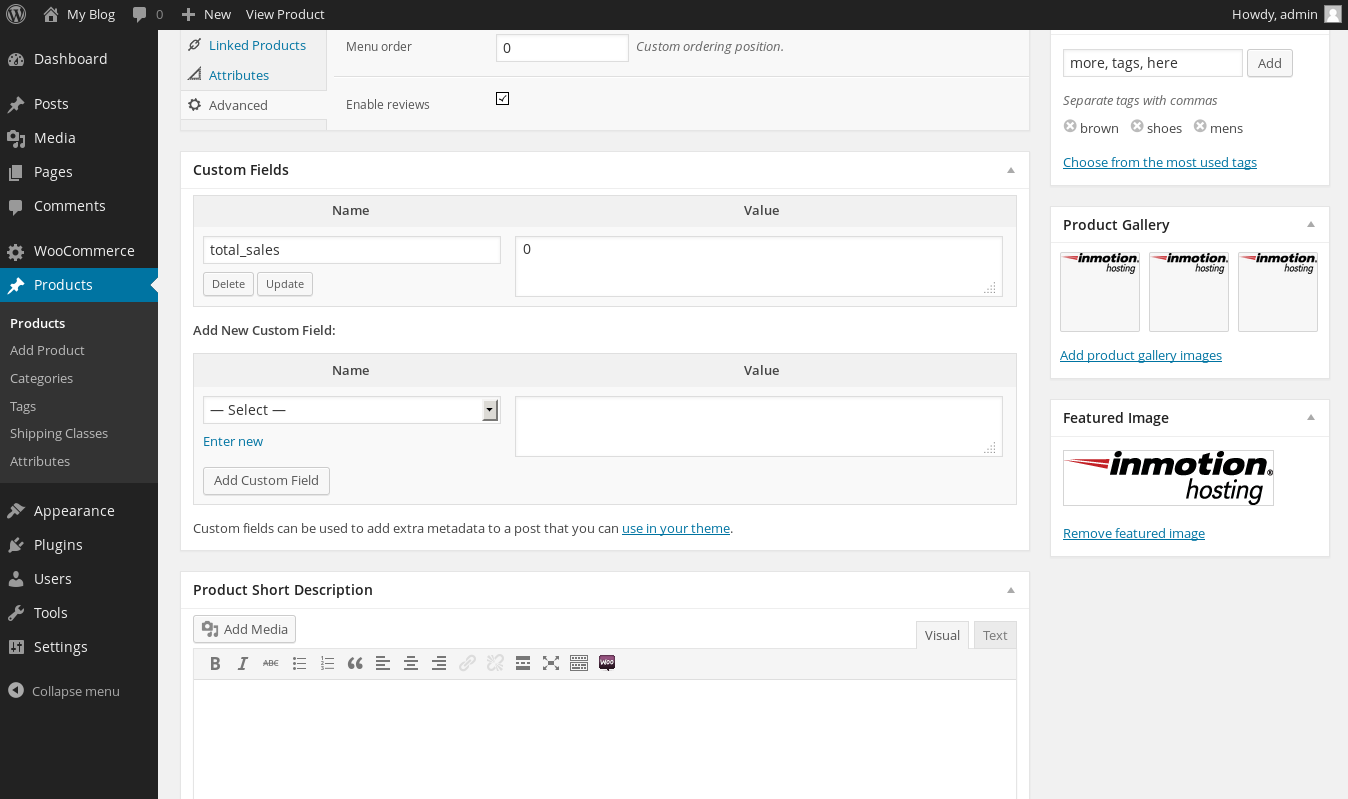Remove the shoes tag

pyautogui.click(x=1137, y=127)
